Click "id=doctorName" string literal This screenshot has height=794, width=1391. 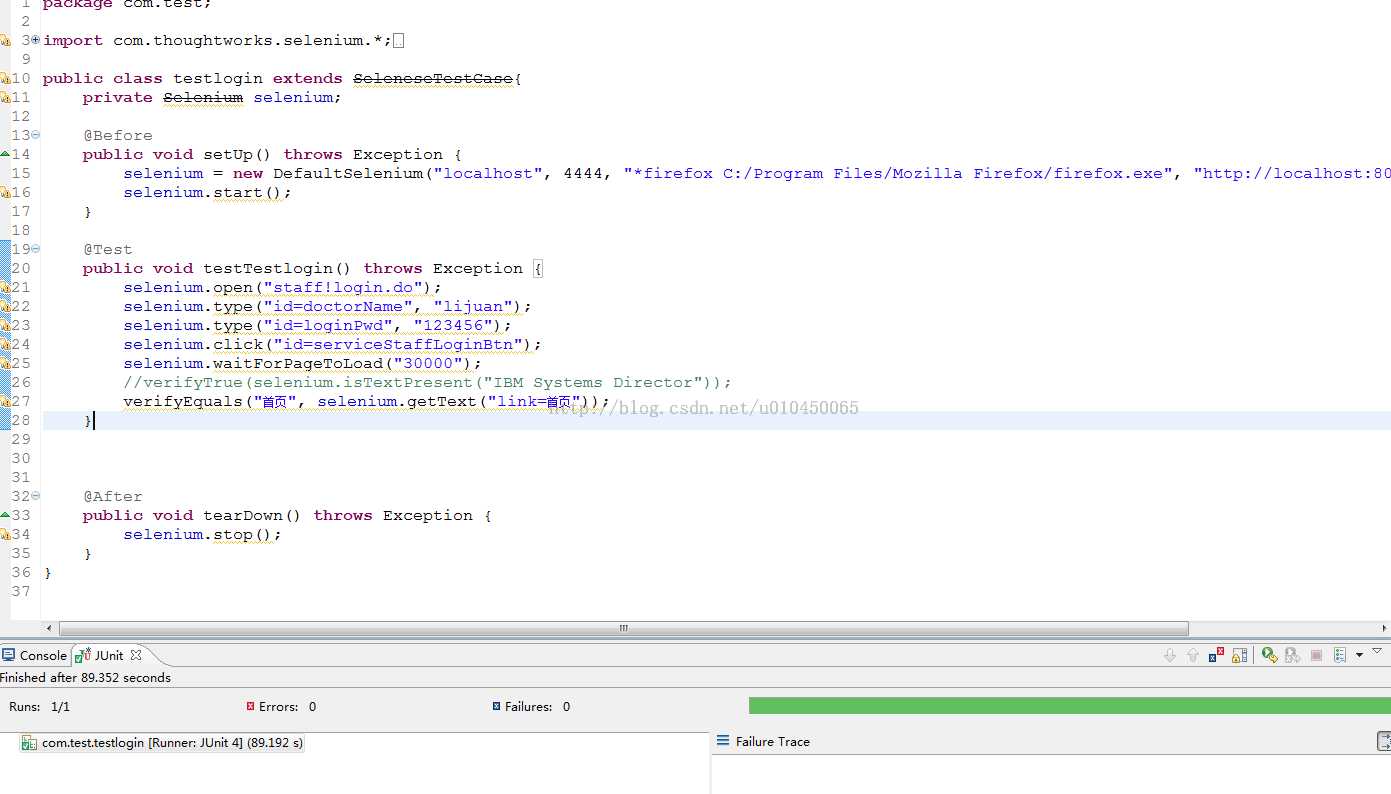point(338,306)
